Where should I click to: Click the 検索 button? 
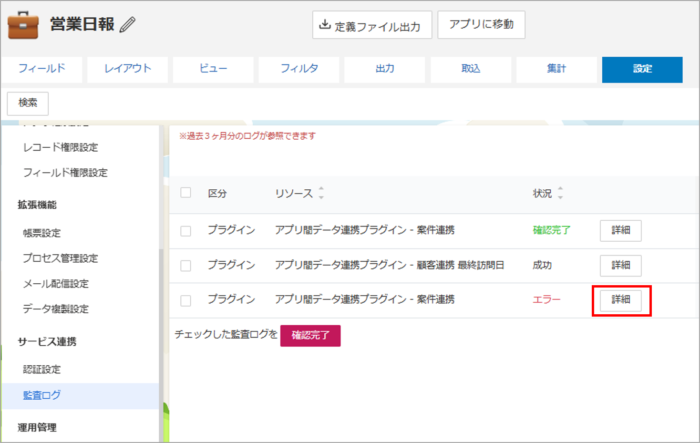pyautogui.click(x=28, y=102)
